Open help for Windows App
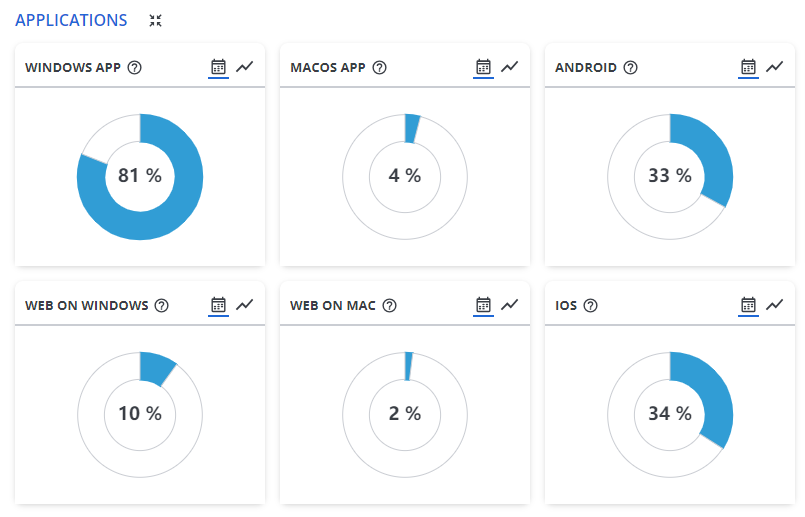The height and width of the screenshot is (517, 805). coord(135,68)
